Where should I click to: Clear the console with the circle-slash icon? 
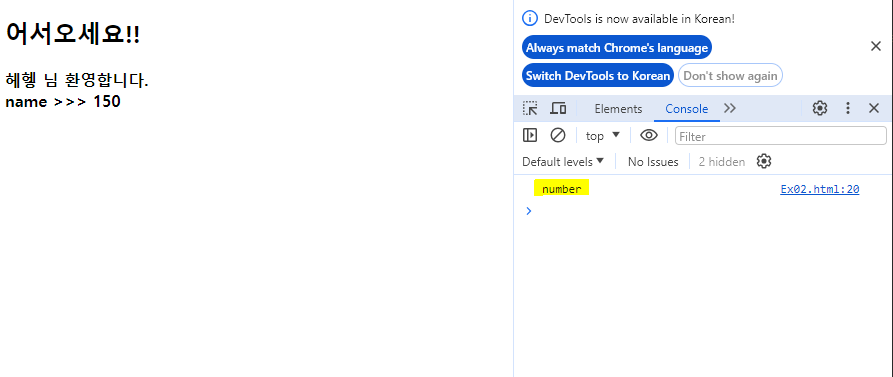(x=558, y=135)
